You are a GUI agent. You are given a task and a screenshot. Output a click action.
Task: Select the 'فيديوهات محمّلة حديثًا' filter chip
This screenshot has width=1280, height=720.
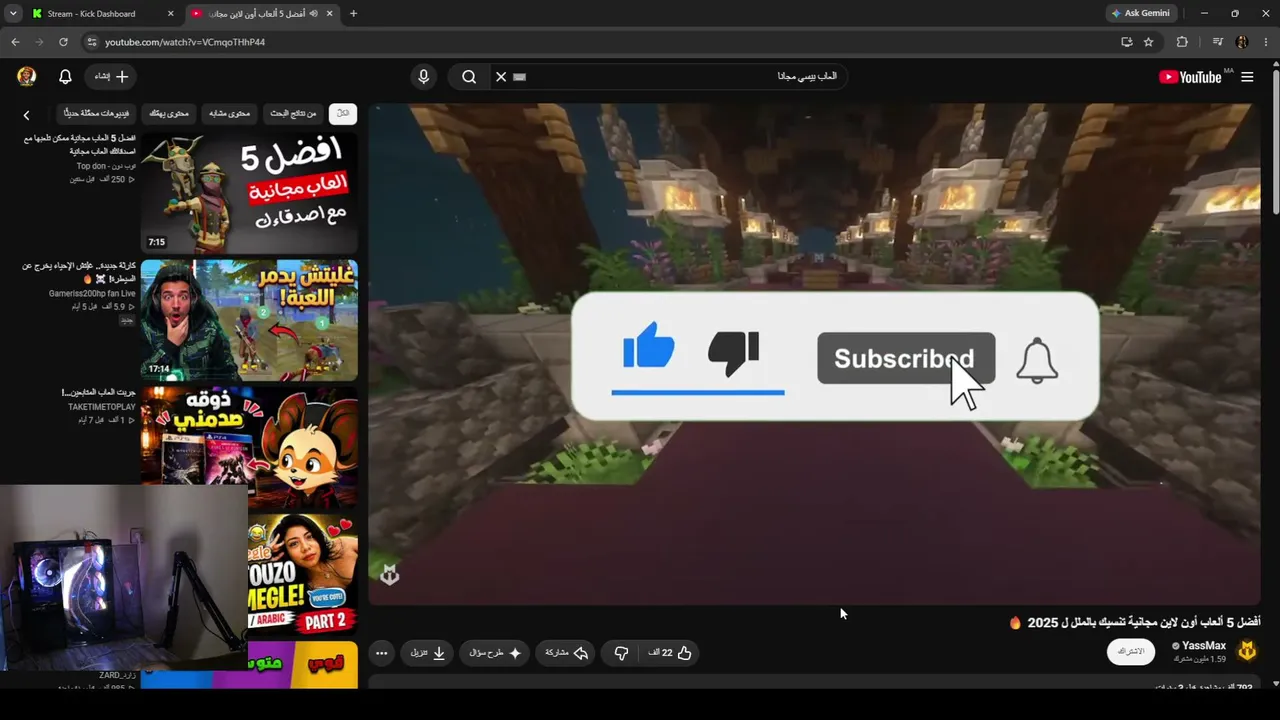click(x=96, y=113)
